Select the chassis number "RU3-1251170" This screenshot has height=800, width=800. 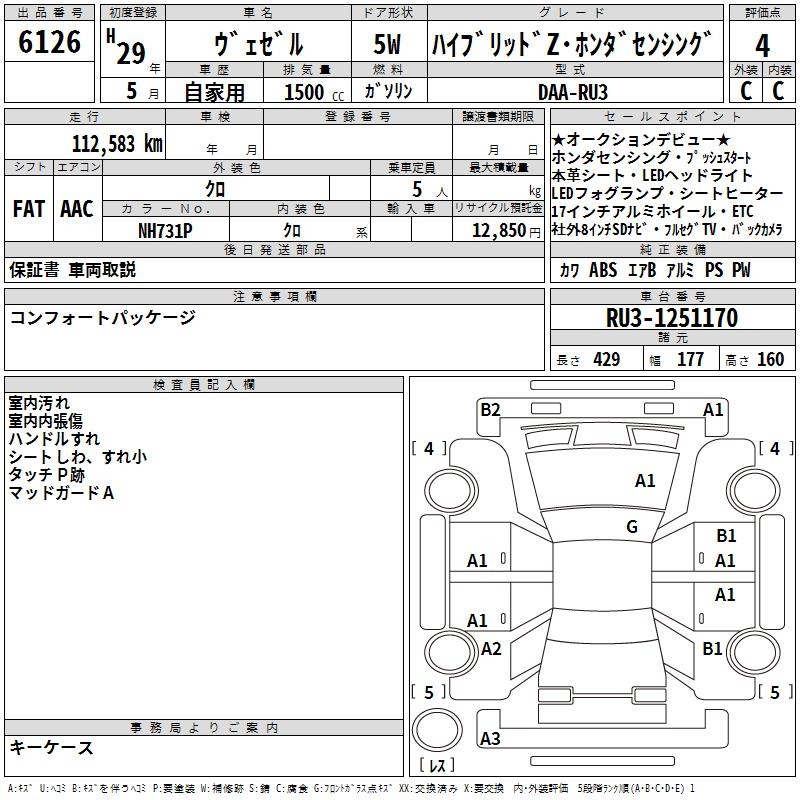[x=672, y=318]
